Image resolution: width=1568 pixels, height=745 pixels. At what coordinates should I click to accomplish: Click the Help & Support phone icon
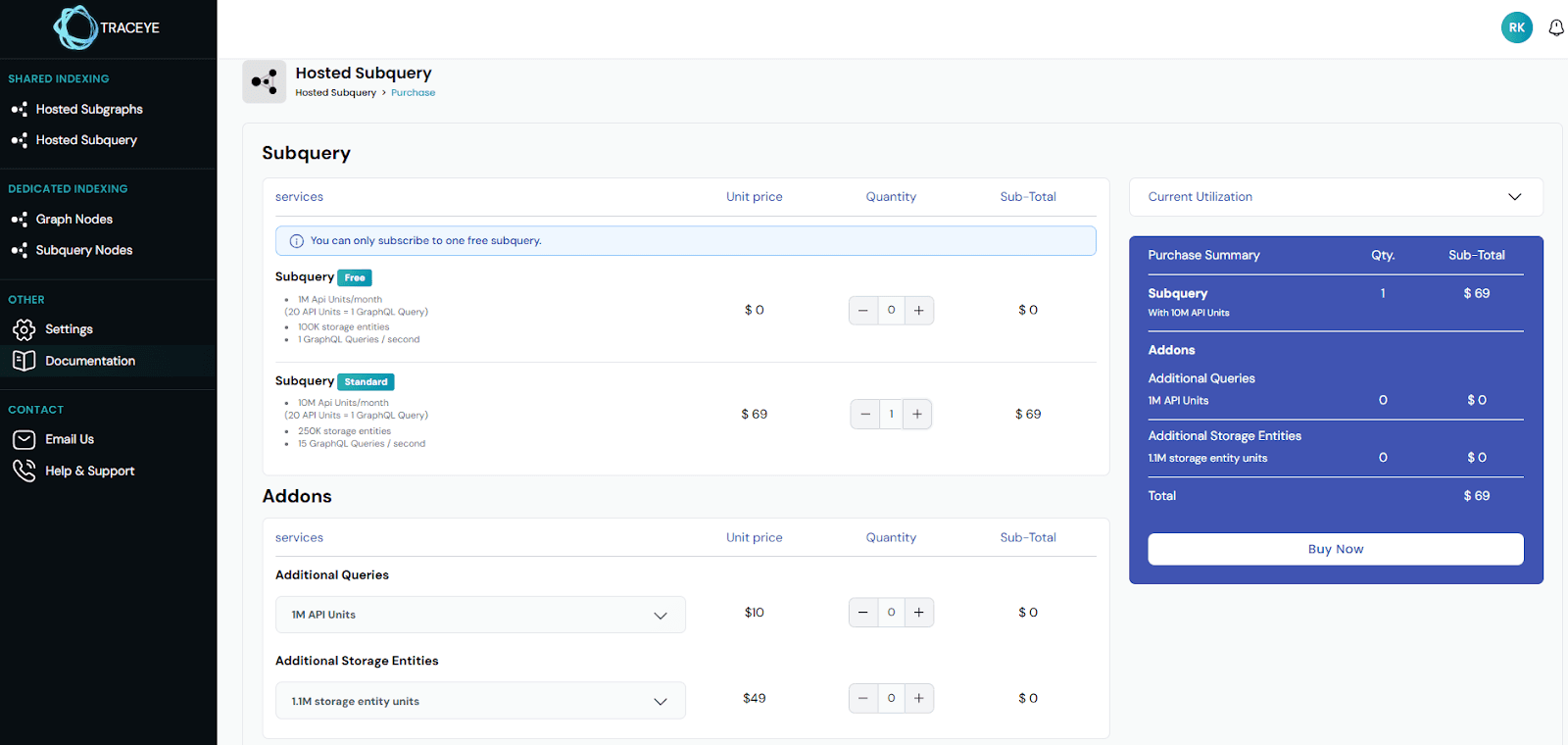pos(24,471)
